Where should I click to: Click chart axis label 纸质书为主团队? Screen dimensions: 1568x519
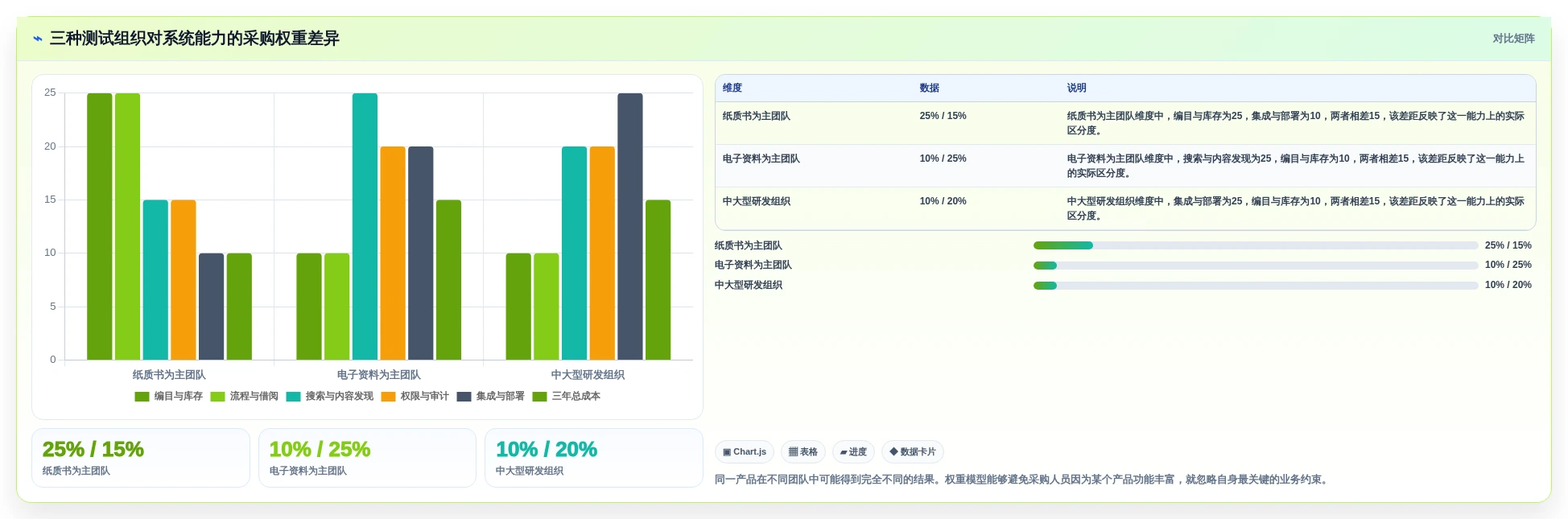(x=169, y=375)
